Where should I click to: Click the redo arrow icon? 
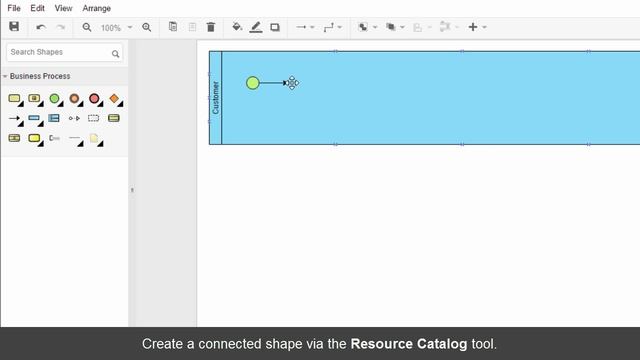[61, 27]
